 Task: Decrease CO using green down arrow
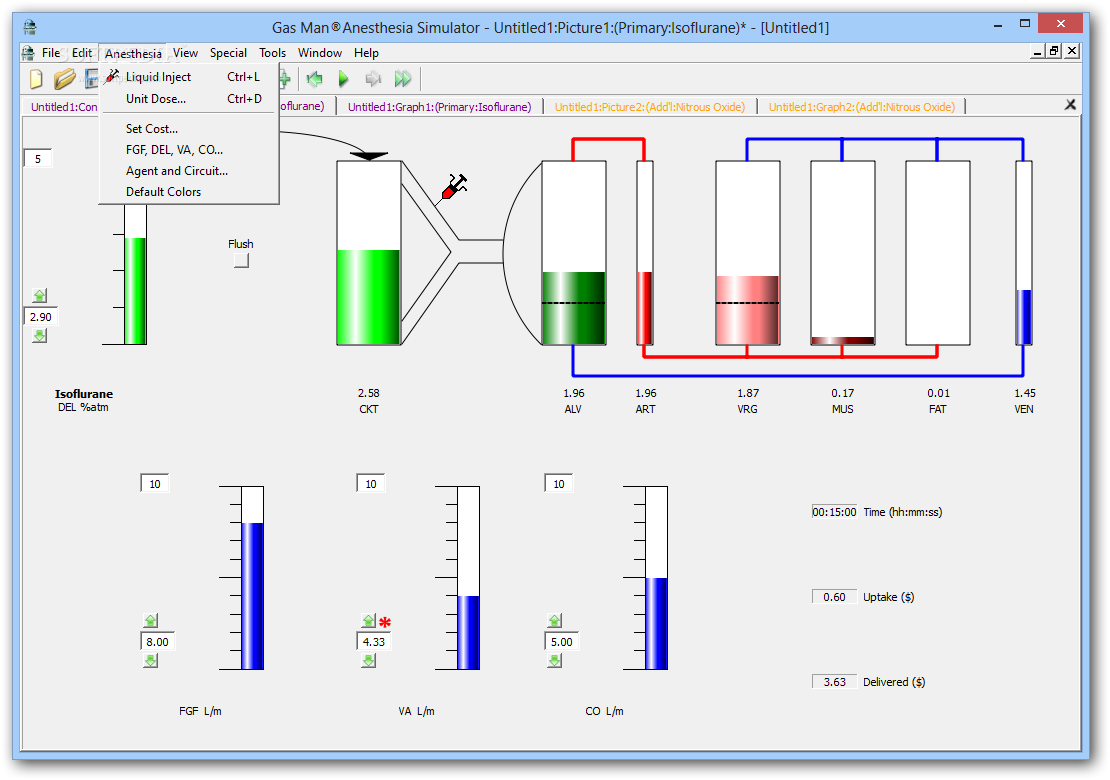(x=554, y=660)
